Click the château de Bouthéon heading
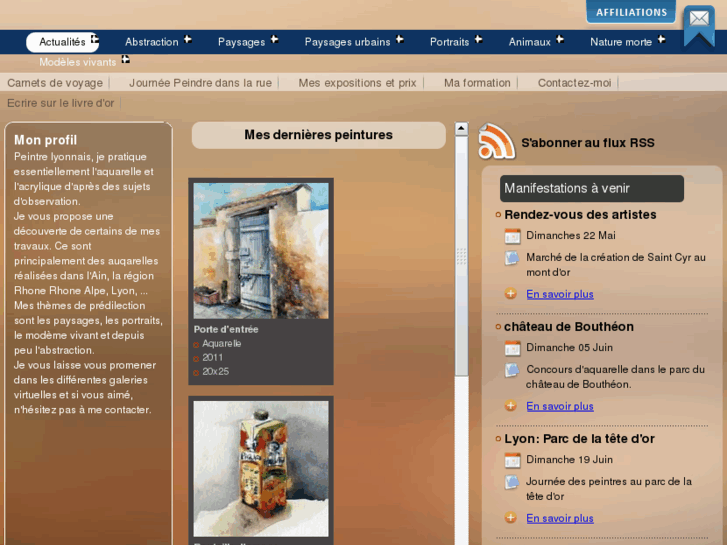 coord(569,327)
